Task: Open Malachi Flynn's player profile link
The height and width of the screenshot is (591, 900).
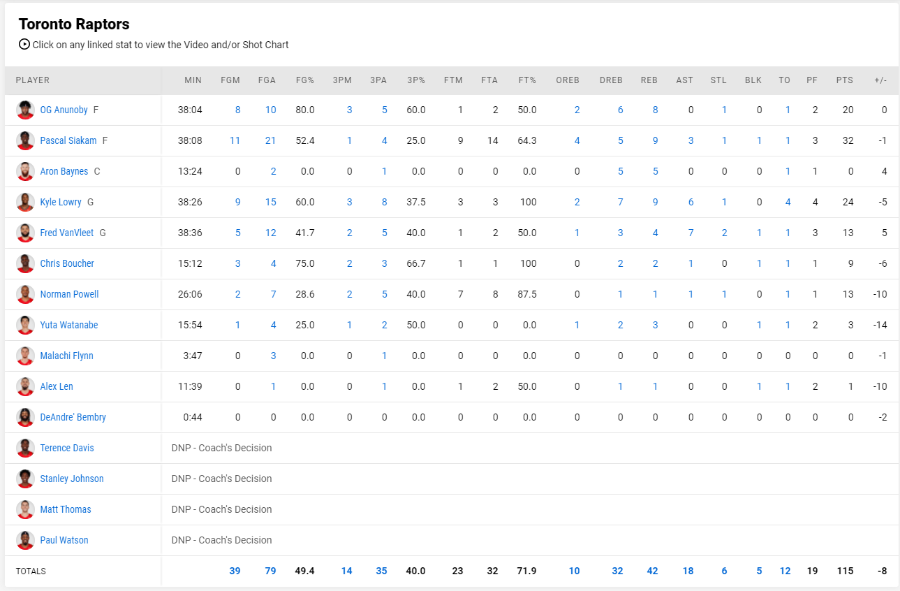Action: tap(67, 356)
